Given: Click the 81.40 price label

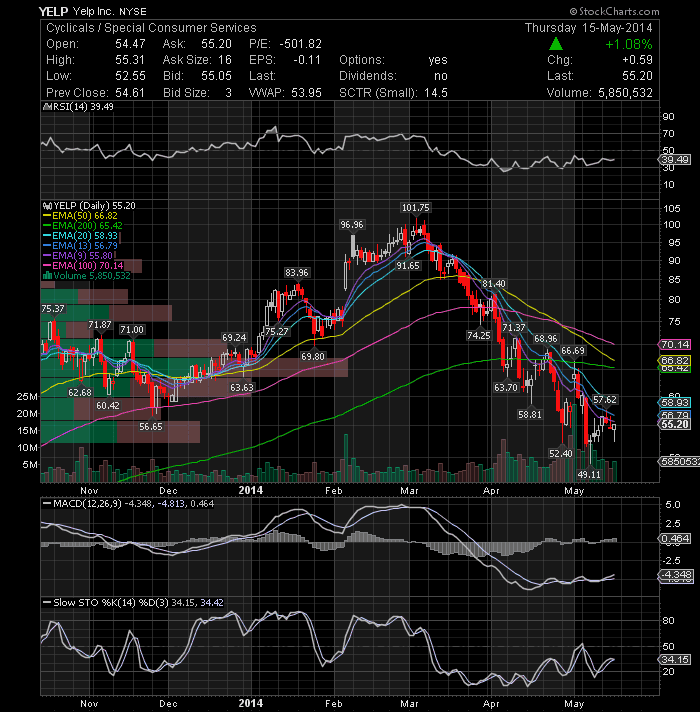Looking at the screenshot, I should 493,284.
